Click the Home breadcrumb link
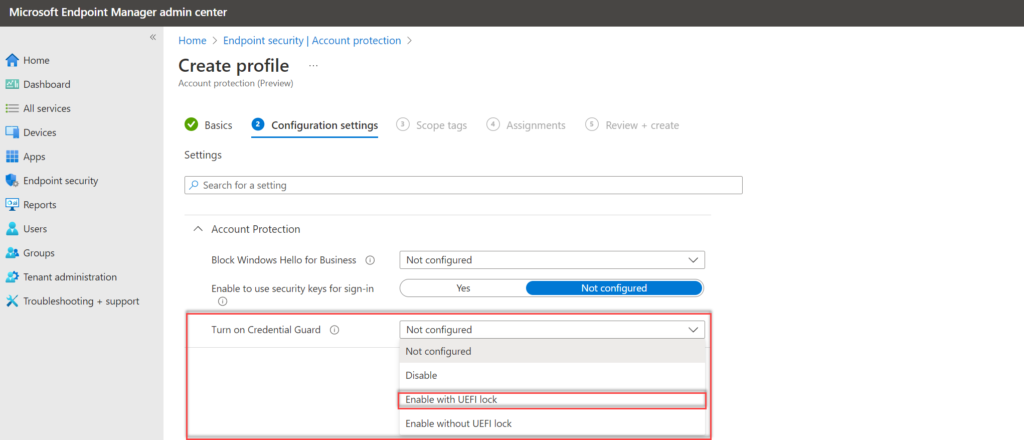The width and height of the screenshot is (1024, 440). coord(192,40)
